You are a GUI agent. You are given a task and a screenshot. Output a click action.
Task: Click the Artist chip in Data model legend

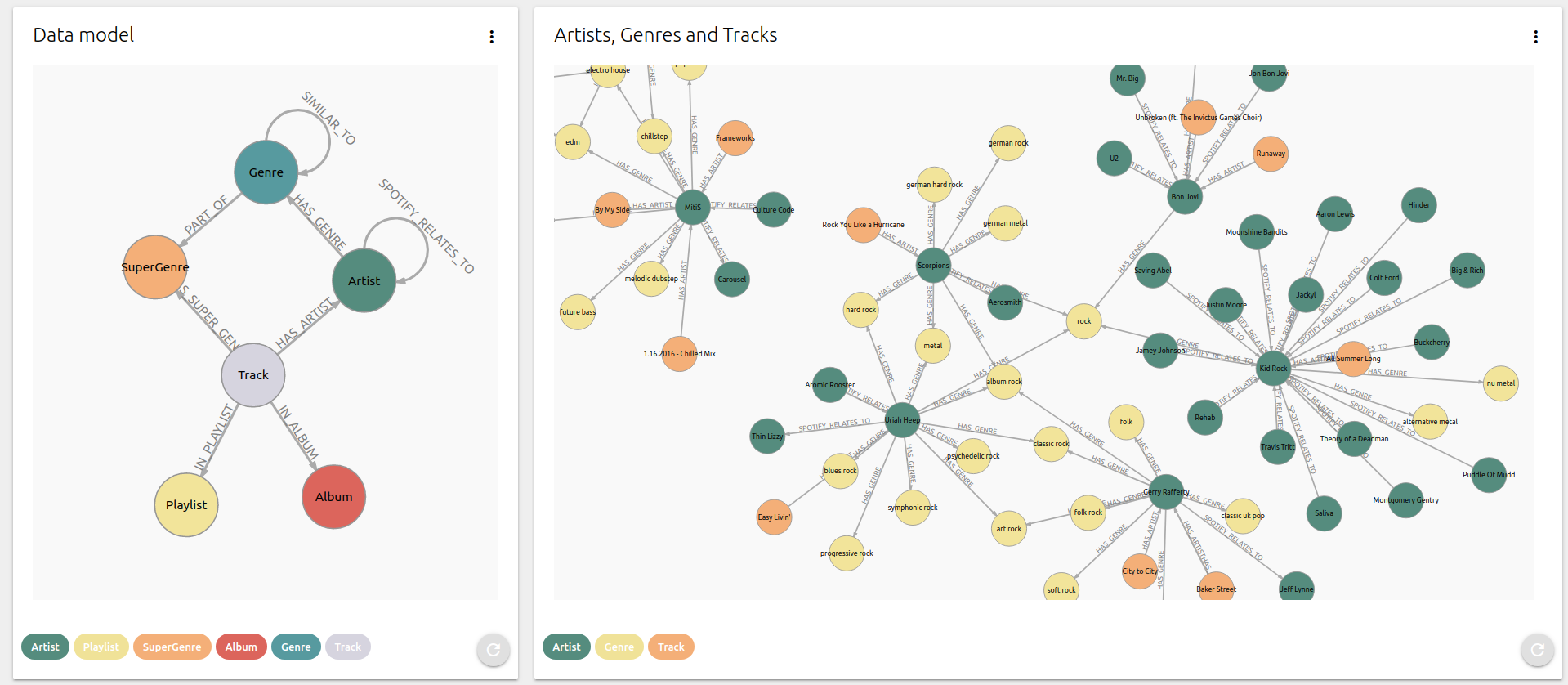tap(44, 647)
